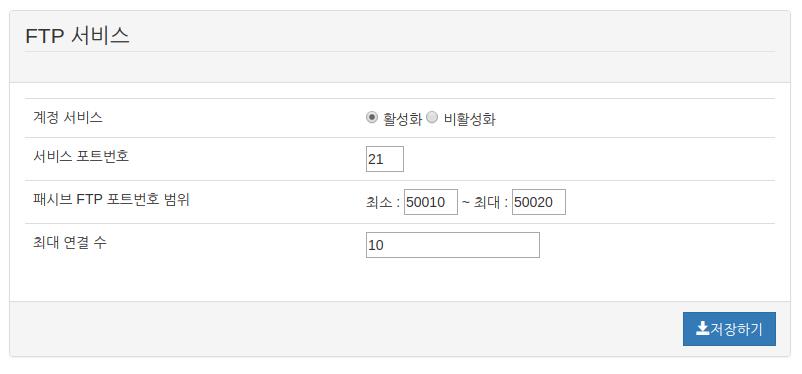Click the download icon on 저장하기 button
Image resolution: width=802 pixels, height=374 pixels.
702,328
